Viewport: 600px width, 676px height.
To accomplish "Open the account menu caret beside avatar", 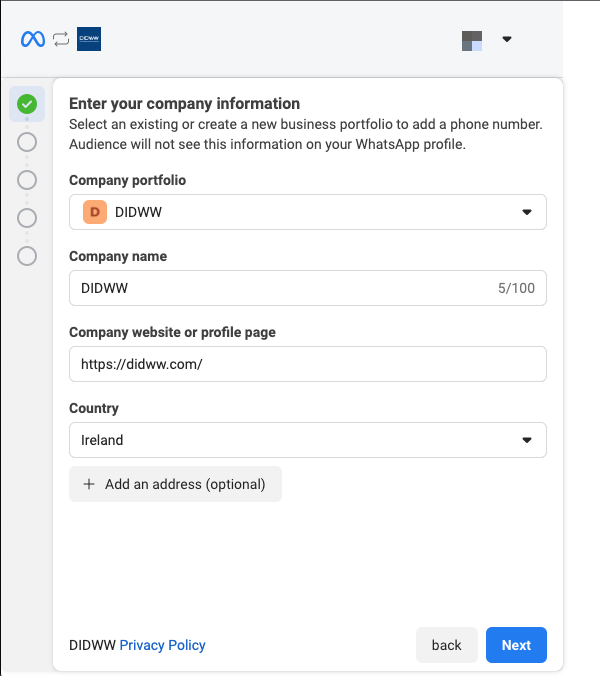I will point(507,40).
